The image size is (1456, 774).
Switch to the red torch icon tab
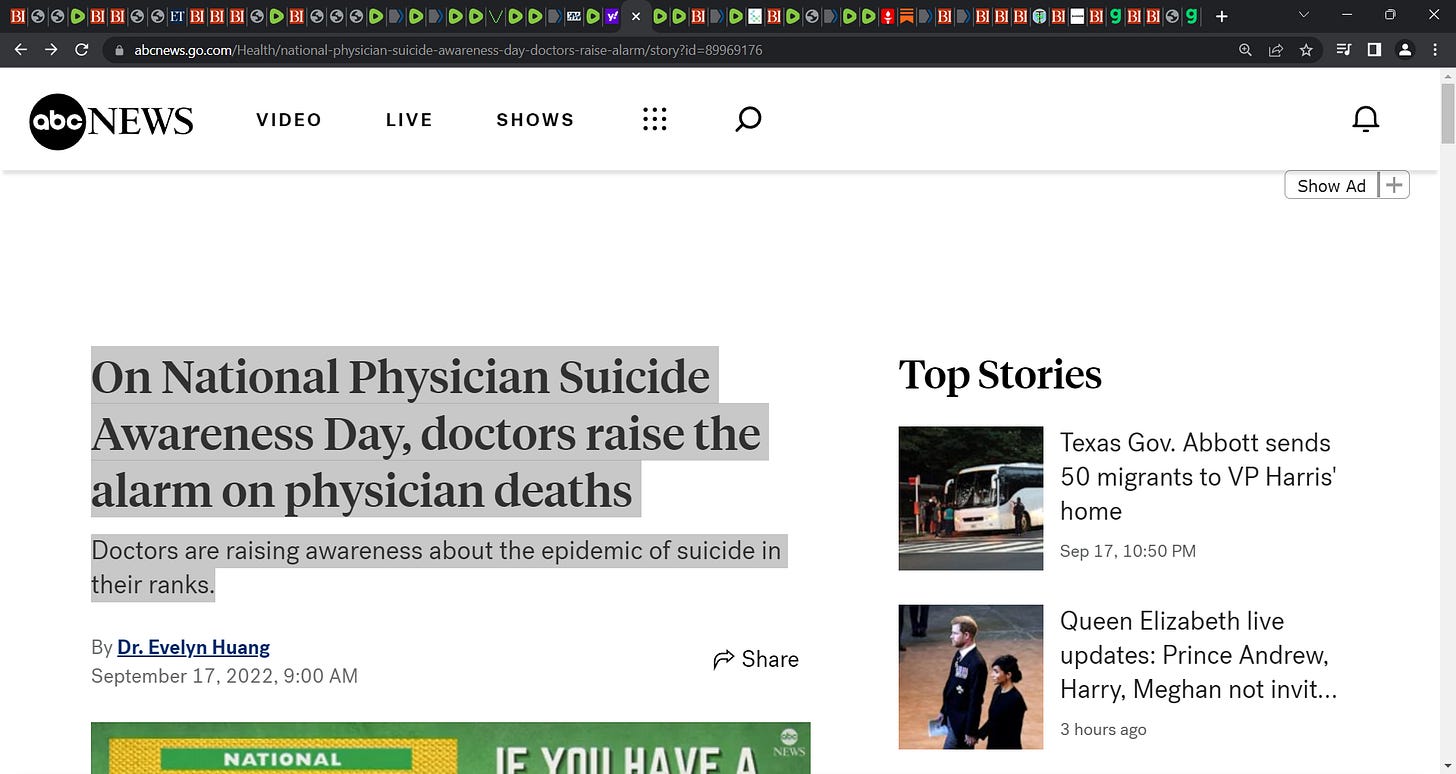(887, 16)
